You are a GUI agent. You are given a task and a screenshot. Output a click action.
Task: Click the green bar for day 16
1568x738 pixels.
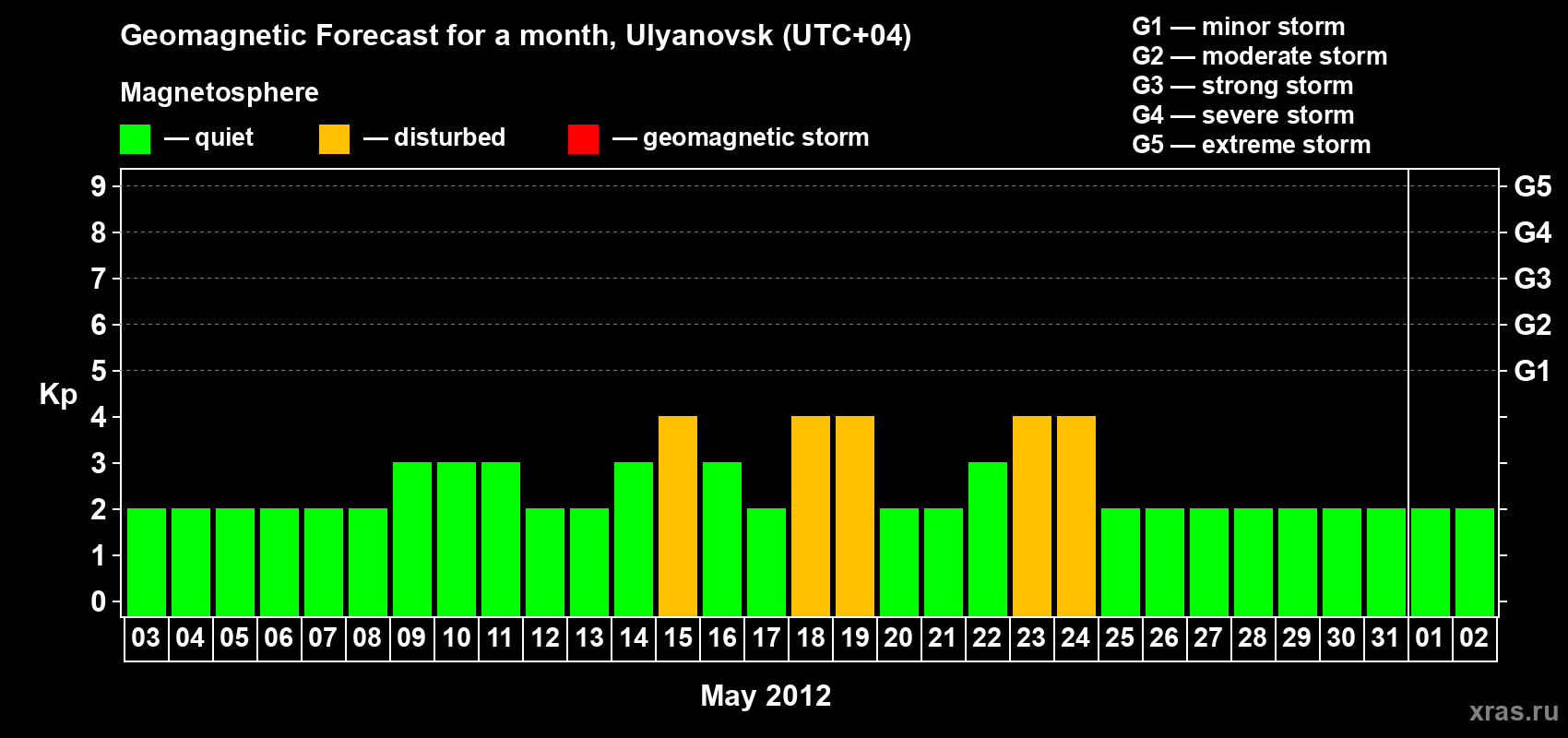722,539
